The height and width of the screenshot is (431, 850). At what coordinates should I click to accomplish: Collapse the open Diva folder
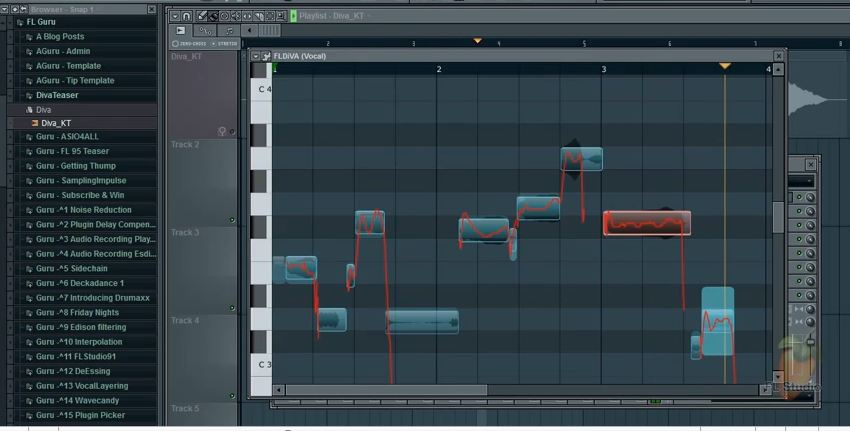[43, 110]
